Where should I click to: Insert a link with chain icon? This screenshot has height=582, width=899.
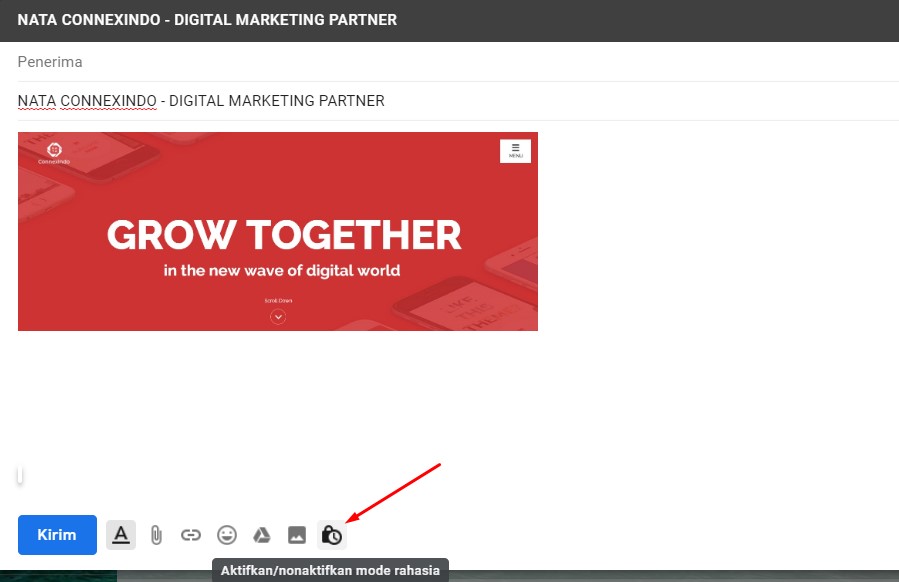(191, 535)
